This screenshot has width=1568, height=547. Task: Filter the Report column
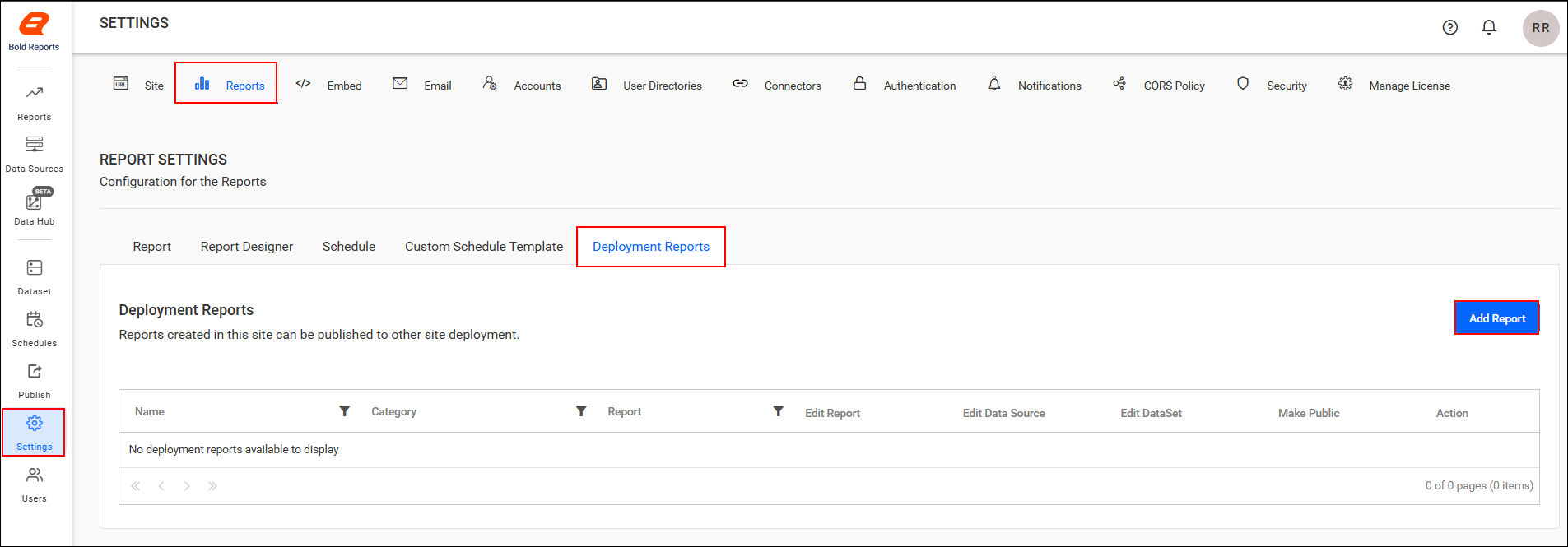point(778,410)
